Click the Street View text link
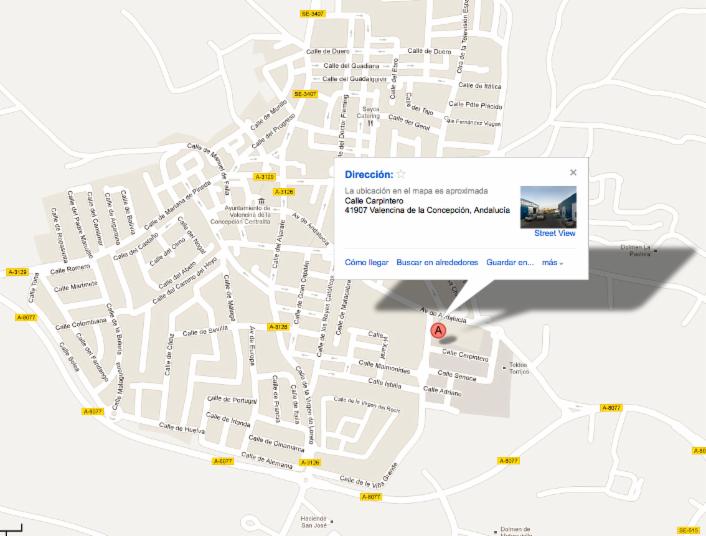The width and height of the screenshot is (706, 536). coord(555,233)
